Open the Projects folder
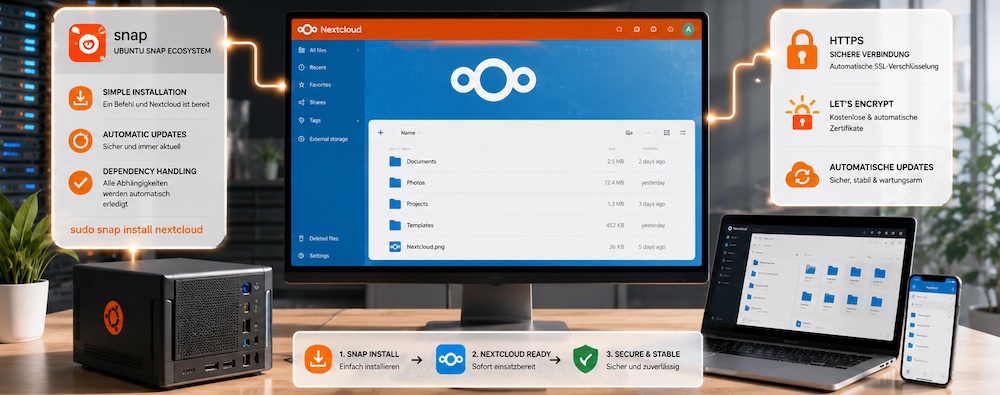This screenshot has width=1000, height=395. [x=418, y=204]
